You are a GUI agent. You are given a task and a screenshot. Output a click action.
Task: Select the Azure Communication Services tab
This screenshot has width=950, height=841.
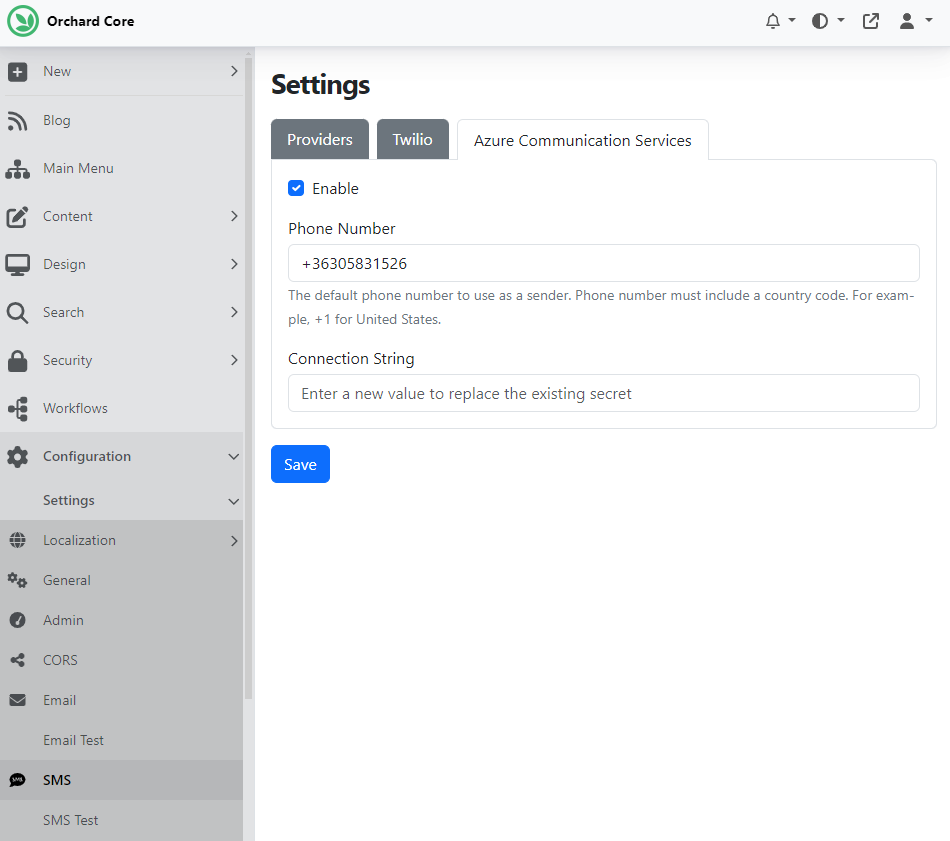point(583,140)
